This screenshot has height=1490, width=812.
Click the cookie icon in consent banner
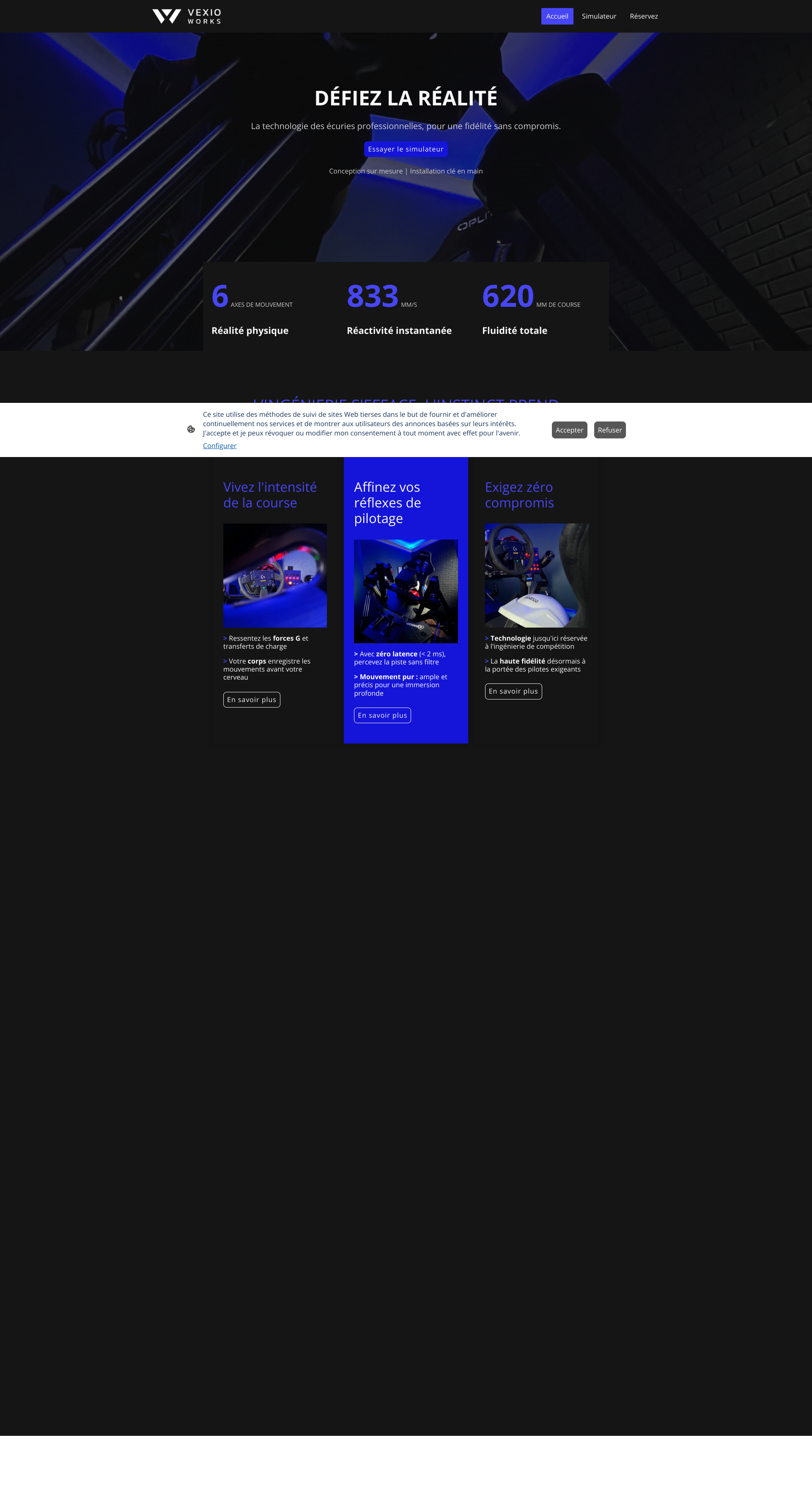click(x=191, y=429)
